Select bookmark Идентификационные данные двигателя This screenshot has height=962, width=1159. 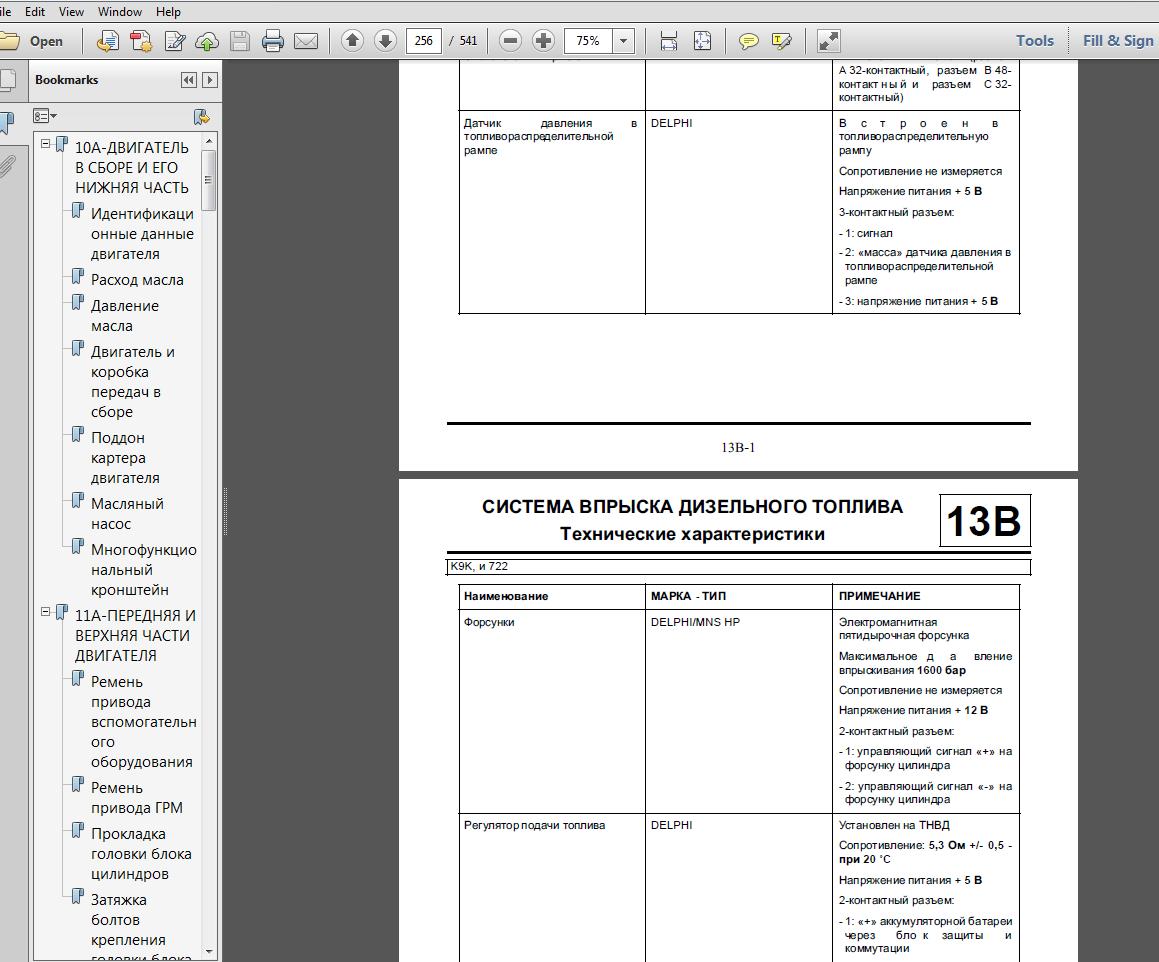click(142, 234)
